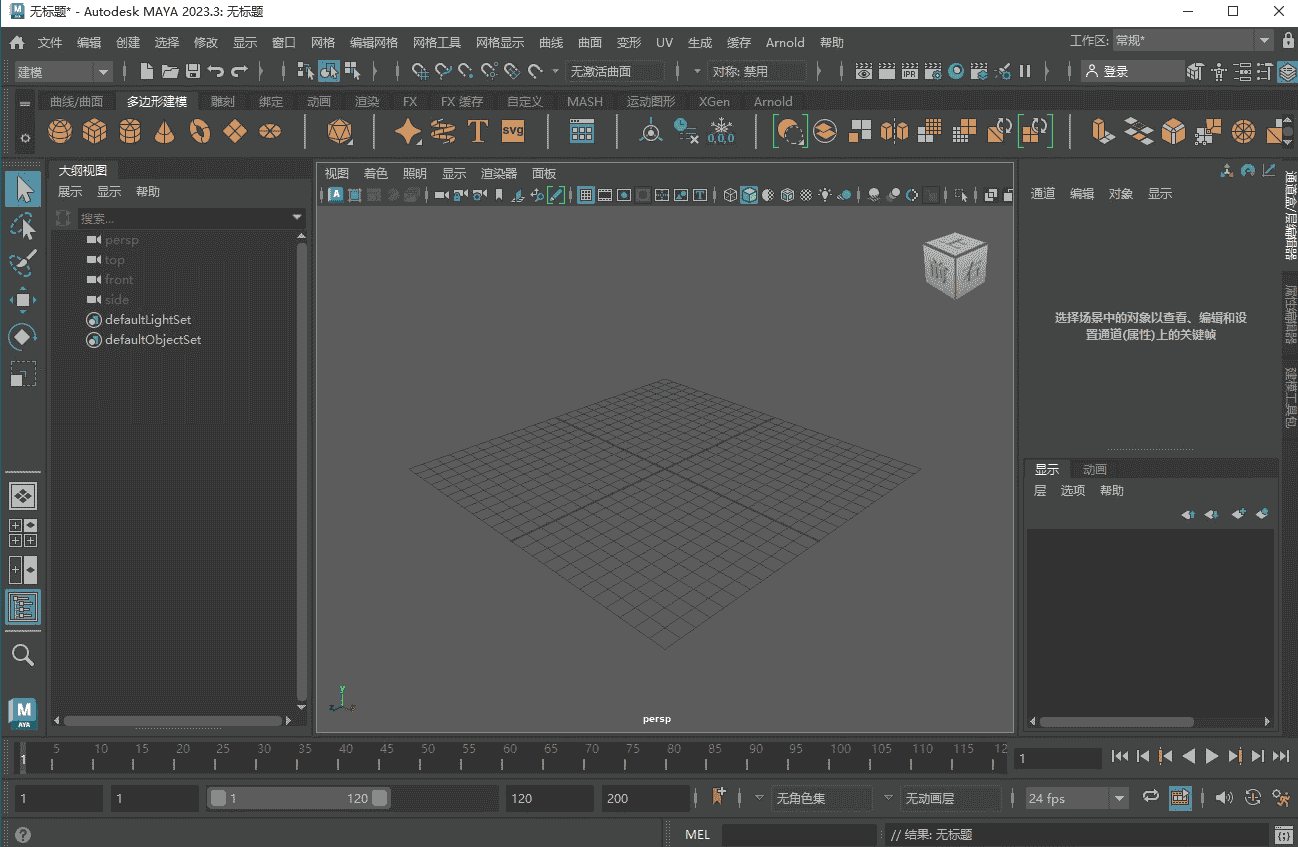
Task: Toggle use all lights bulb icon
Action: (x=825, y=195)
